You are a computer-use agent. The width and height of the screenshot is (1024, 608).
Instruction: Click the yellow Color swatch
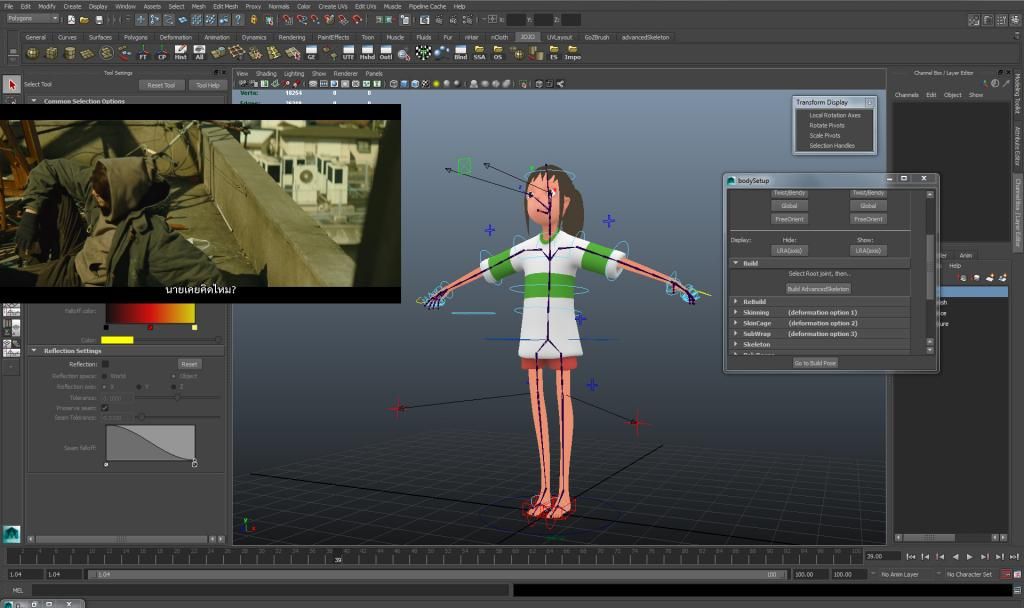(x=116, y=340)
